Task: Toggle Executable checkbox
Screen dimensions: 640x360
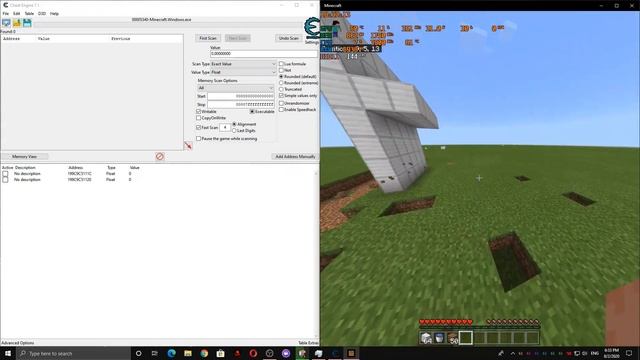Action: click(x=252, y=111)
